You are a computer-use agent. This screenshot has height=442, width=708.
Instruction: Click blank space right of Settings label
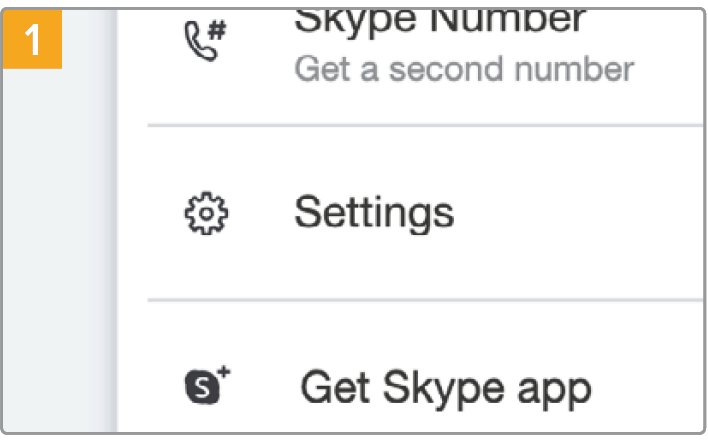point(580,212)
